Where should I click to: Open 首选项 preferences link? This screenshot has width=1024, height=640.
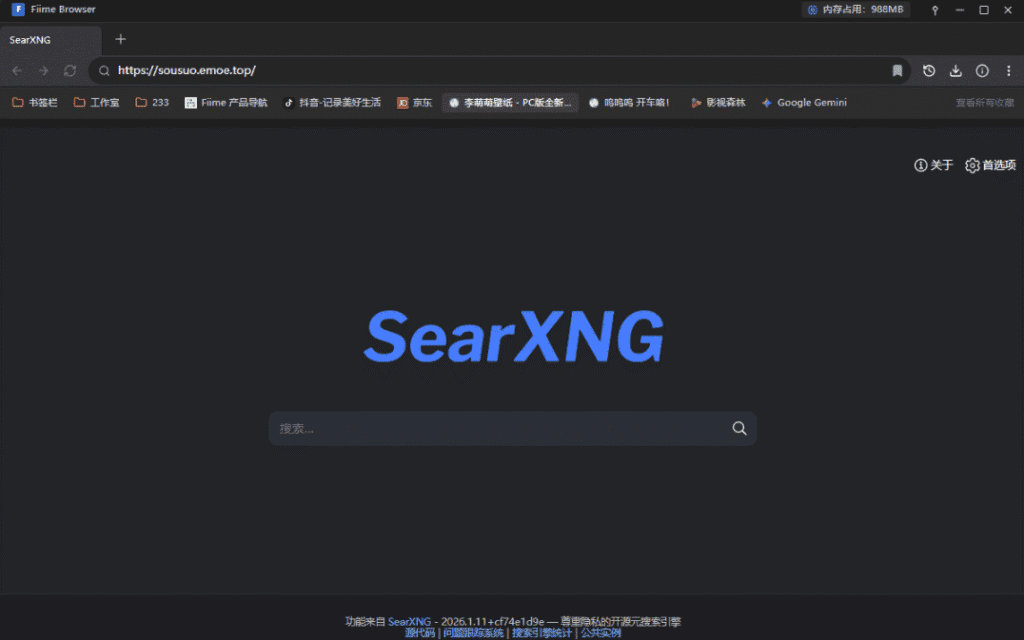[990, 165]
